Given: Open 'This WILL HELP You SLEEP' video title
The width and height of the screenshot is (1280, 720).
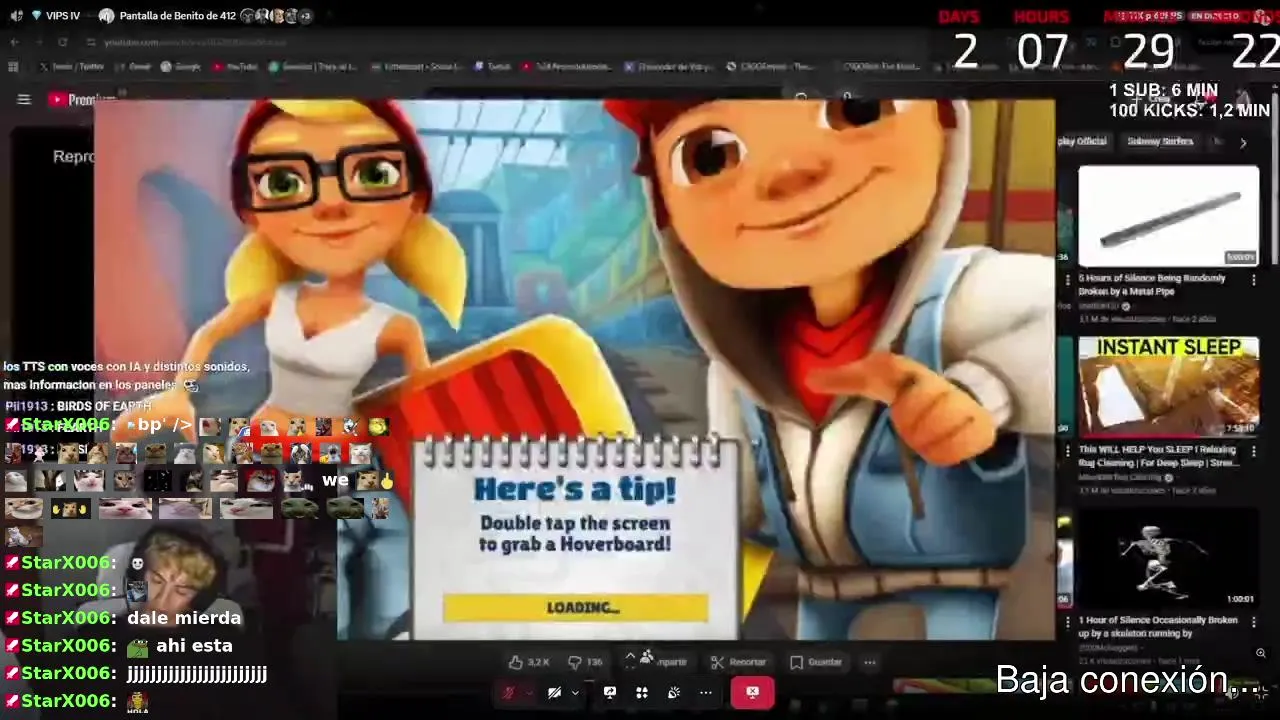Looking at the screenshot, I should coord(1157,456).
